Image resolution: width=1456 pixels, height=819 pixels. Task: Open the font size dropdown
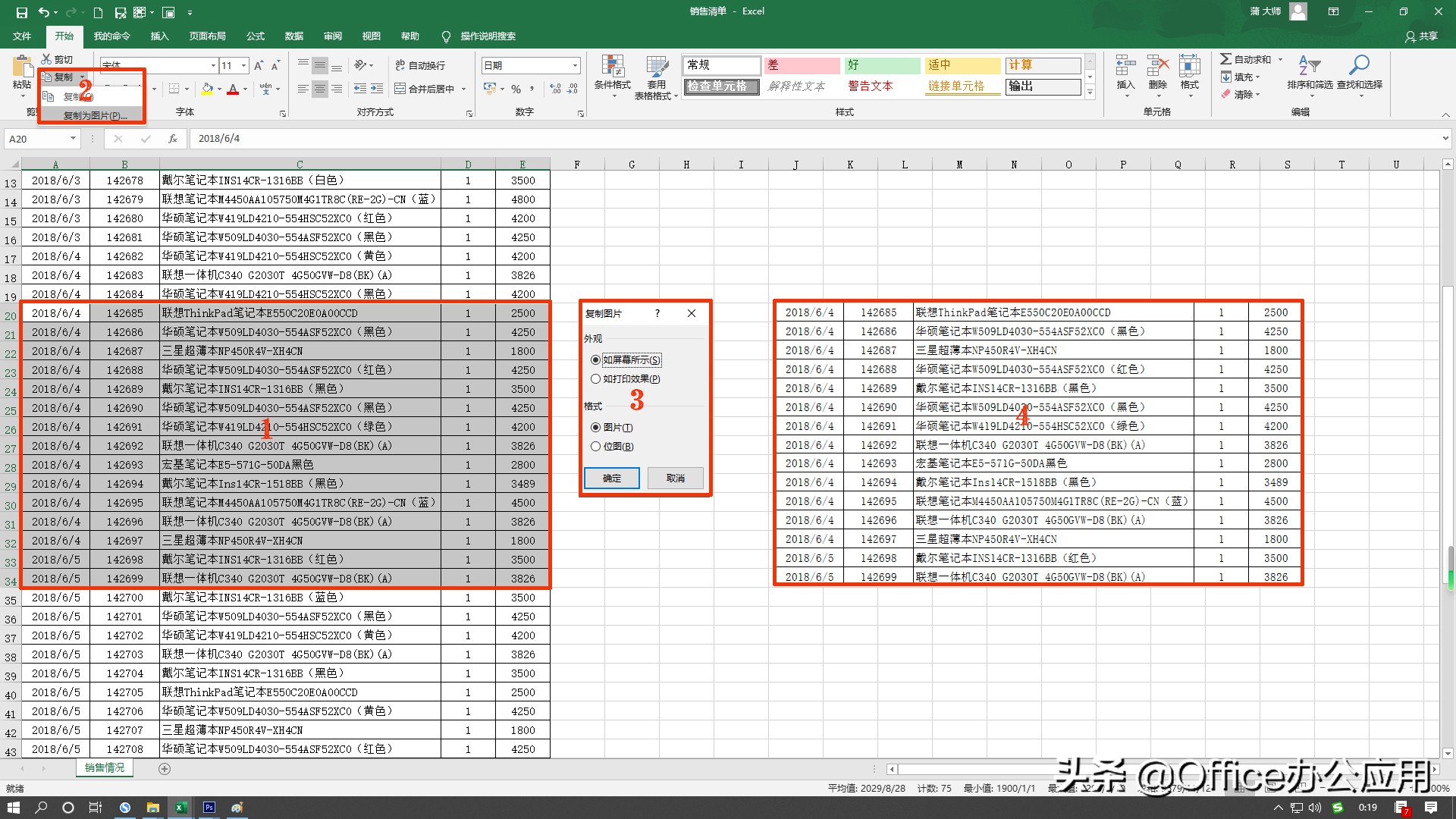pyautogui.click(x=243, y=66)
